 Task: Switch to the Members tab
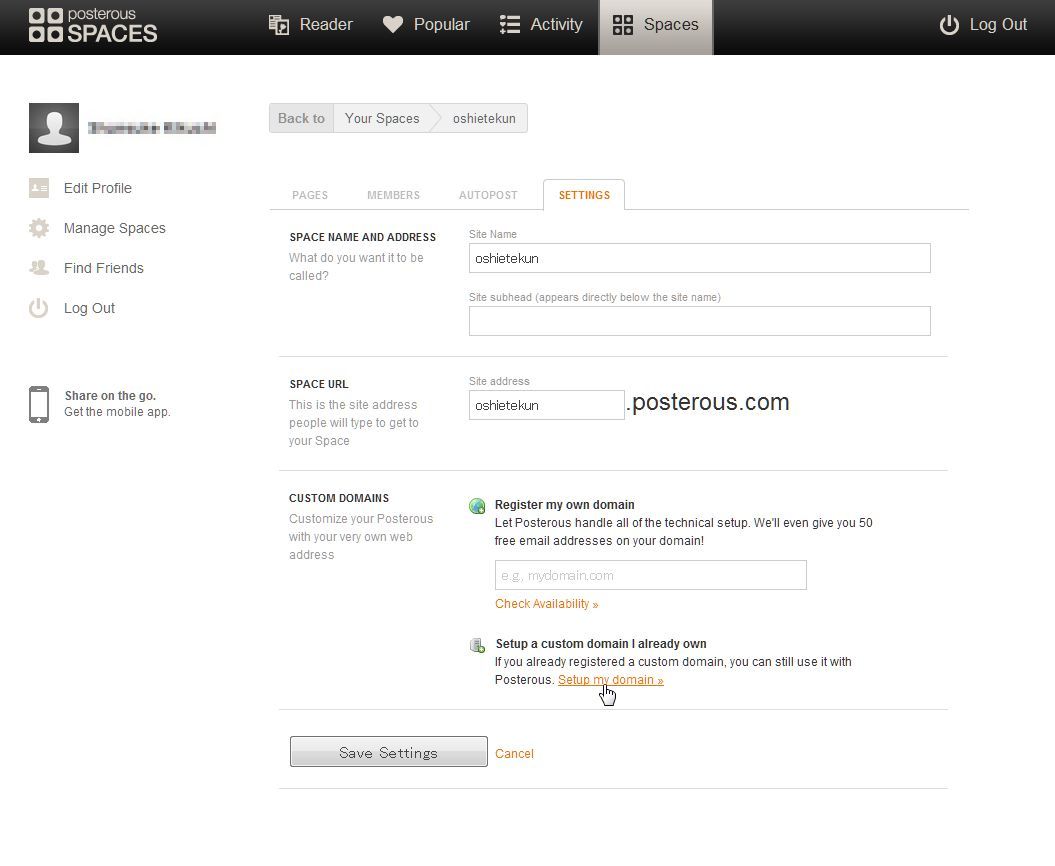(x=394, y=195)
